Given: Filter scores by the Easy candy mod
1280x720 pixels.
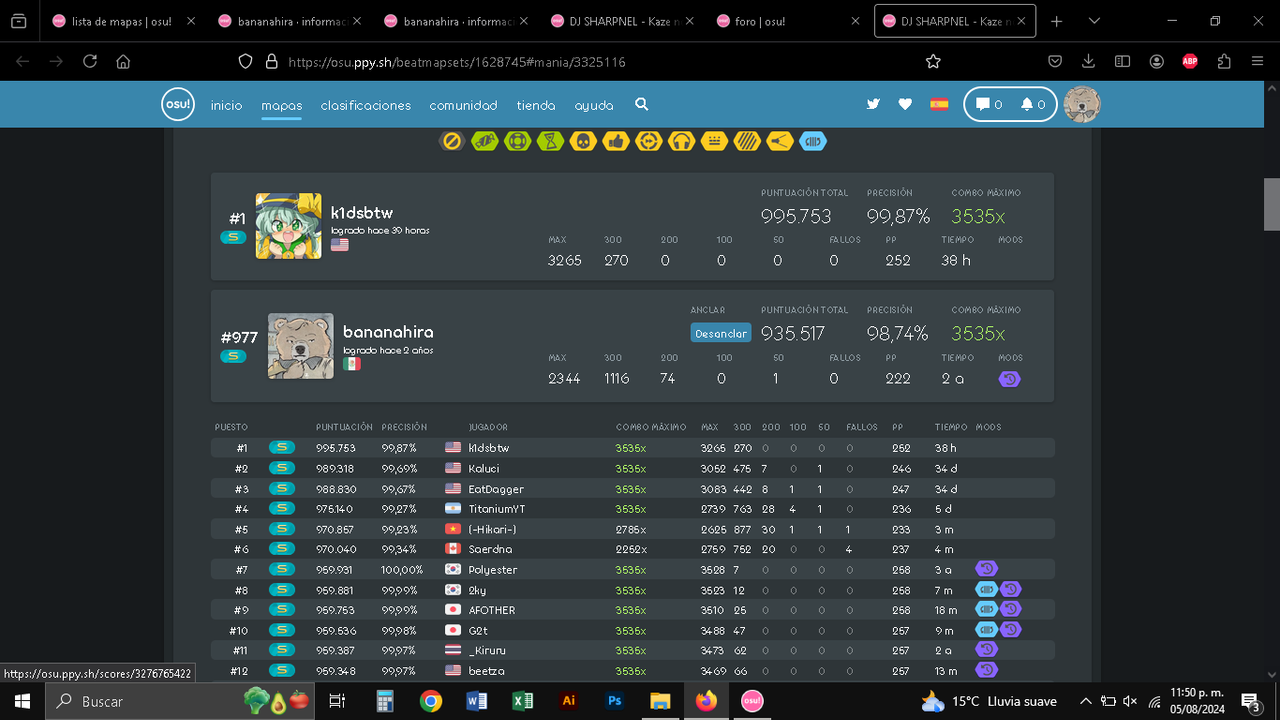Looking at the screenshot, I should 485,142.
